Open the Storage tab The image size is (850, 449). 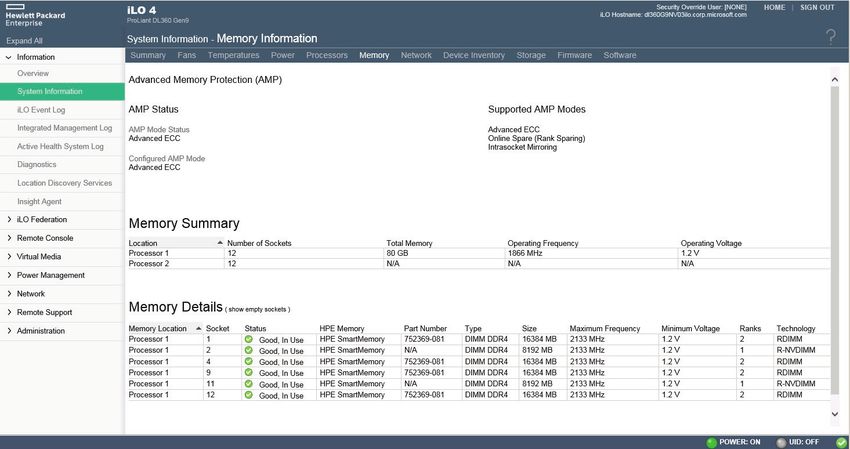click(531, 55)
